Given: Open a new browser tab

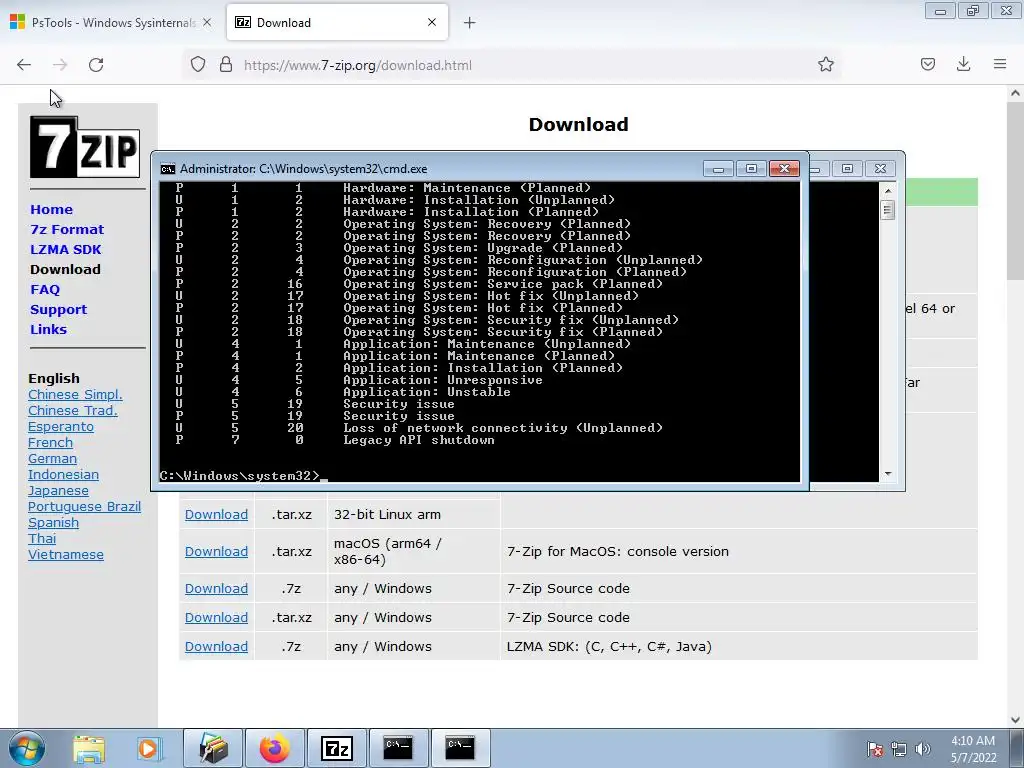Looking at the screenshot, I should 470,23.
